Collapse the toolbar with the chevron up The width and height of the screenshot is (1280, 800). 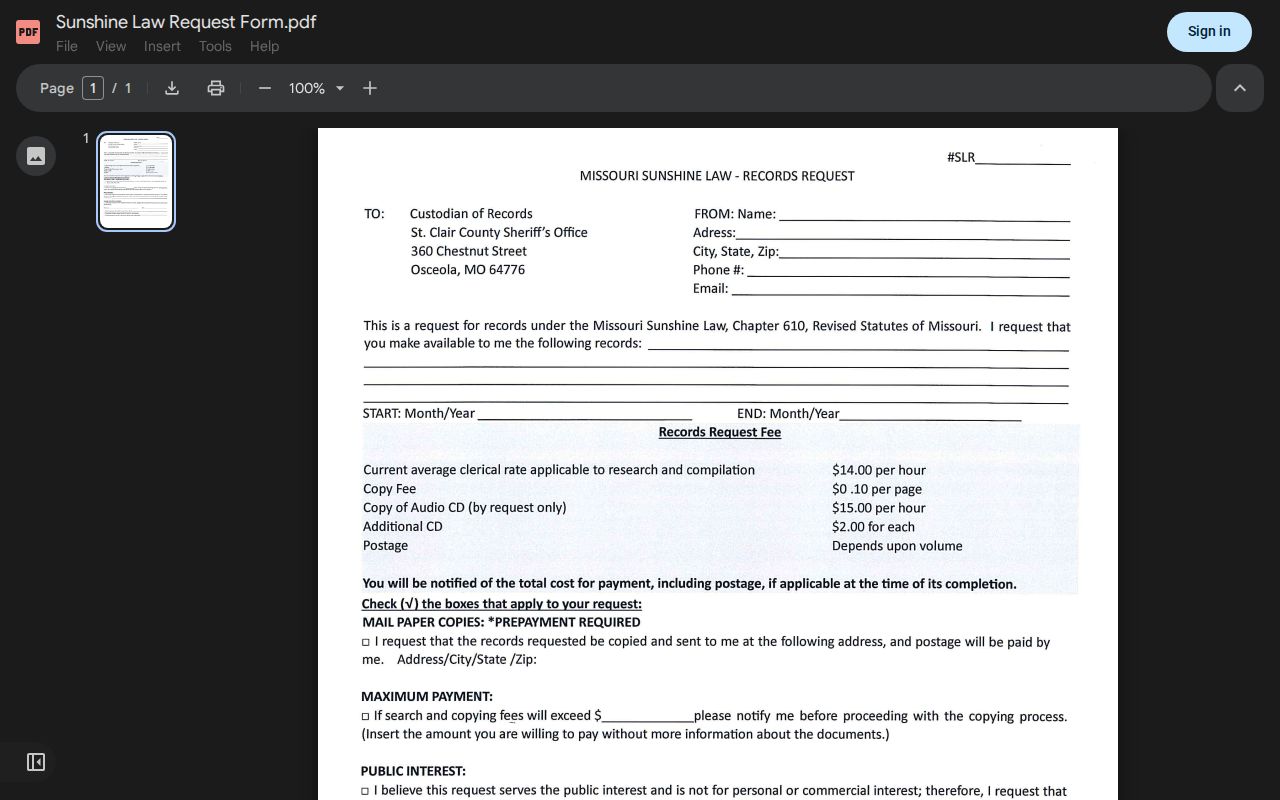1240,88
